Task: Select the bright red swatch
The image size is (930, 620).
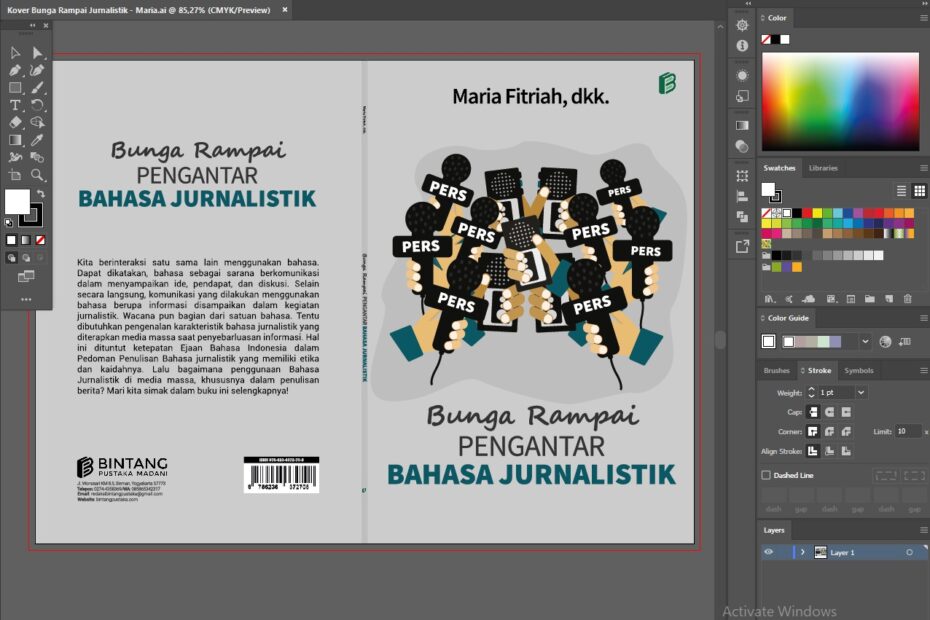Action: pos(806,213)
